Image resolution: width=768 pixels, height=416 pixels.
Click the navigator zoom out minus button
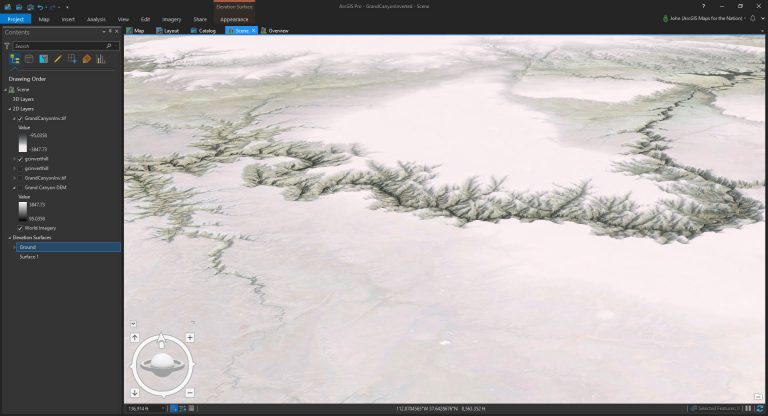190,392
